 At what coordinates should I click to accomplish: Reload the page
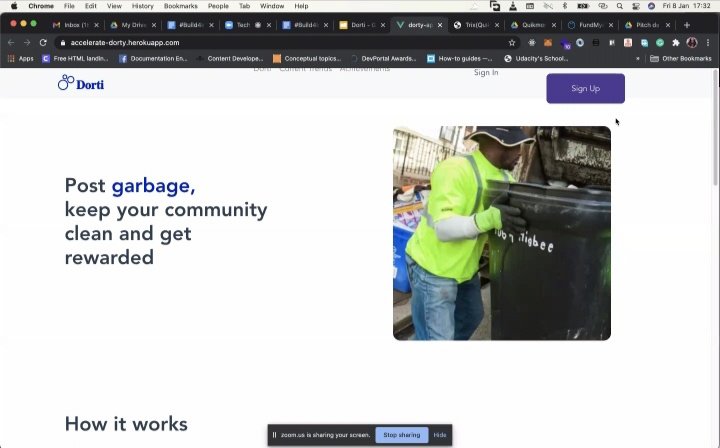point(43,43)
